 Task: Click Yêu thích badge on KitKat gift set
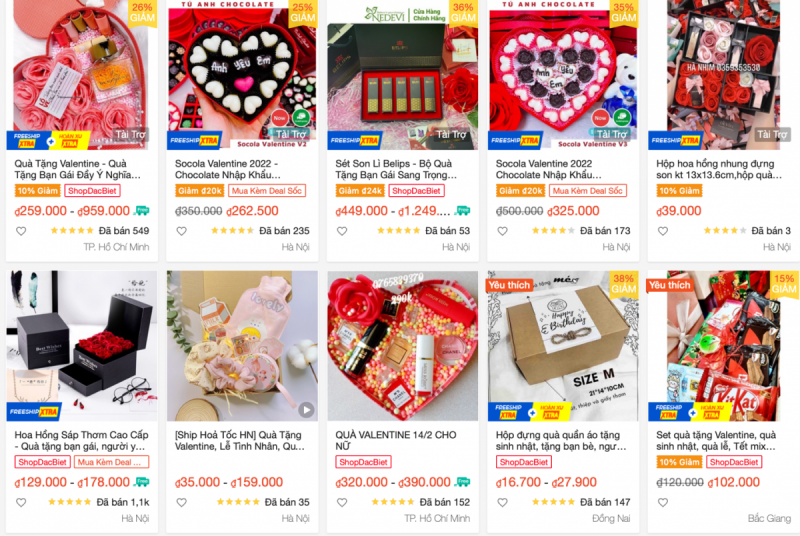pos(669,285)
